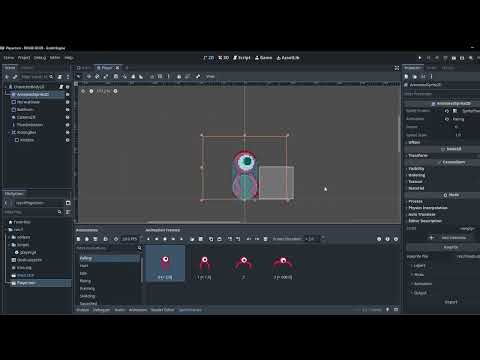Click the Copy frames icon in SpriteFrames
The width and height of the screenshot is (480, 360).
(x=211, y=239)
